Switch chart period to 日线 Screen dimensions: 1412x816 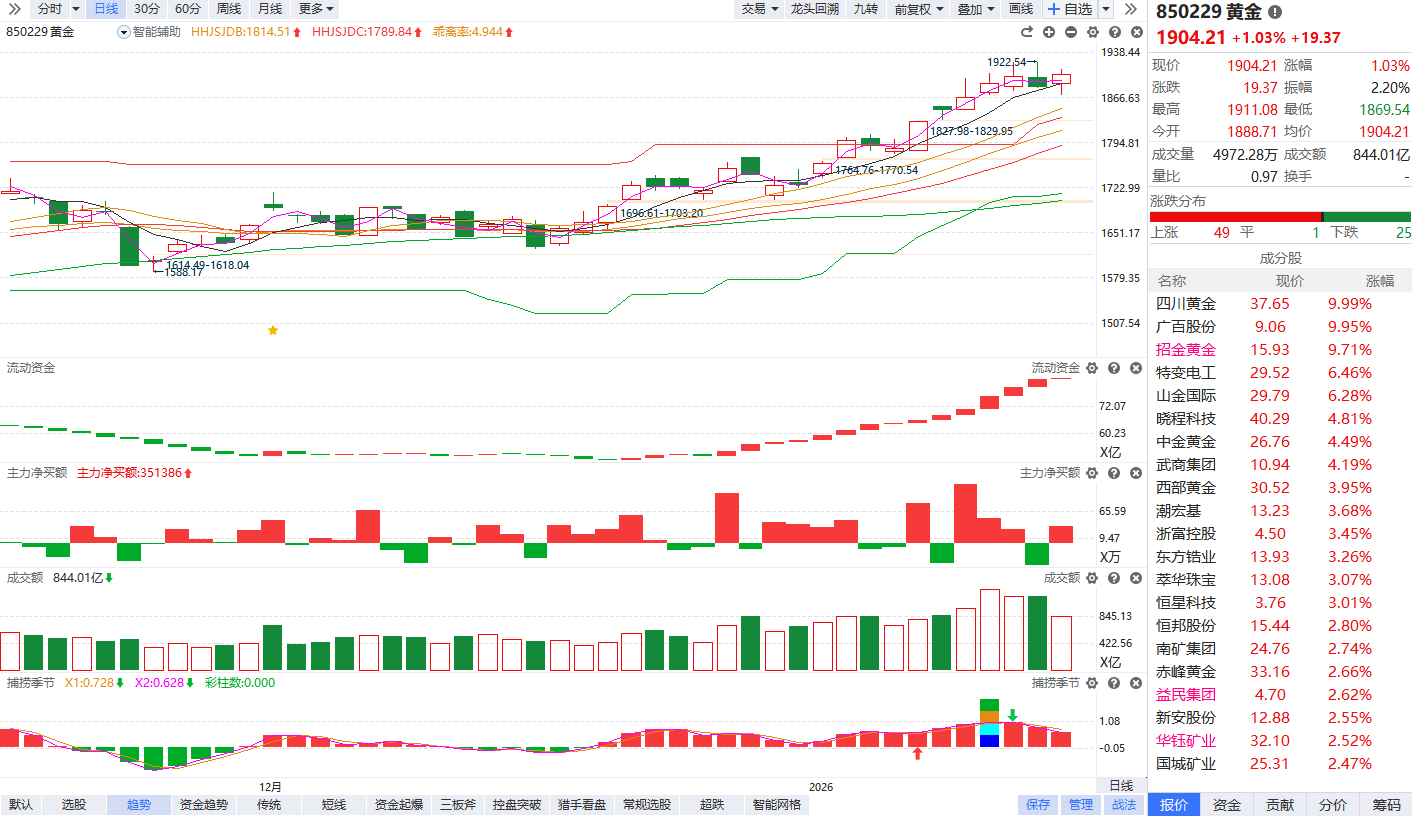(105, 9)
